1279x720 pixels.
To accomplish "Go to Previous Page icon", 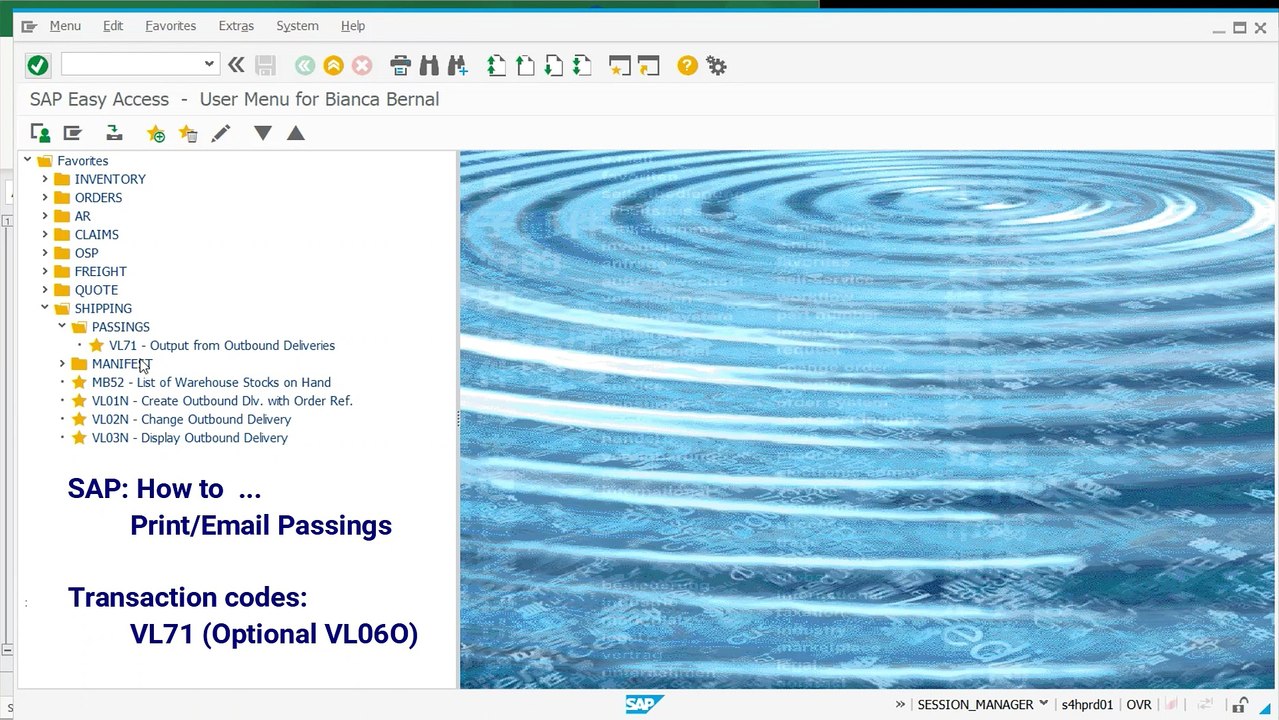I will pyautogui.click(x=526, y=66).
